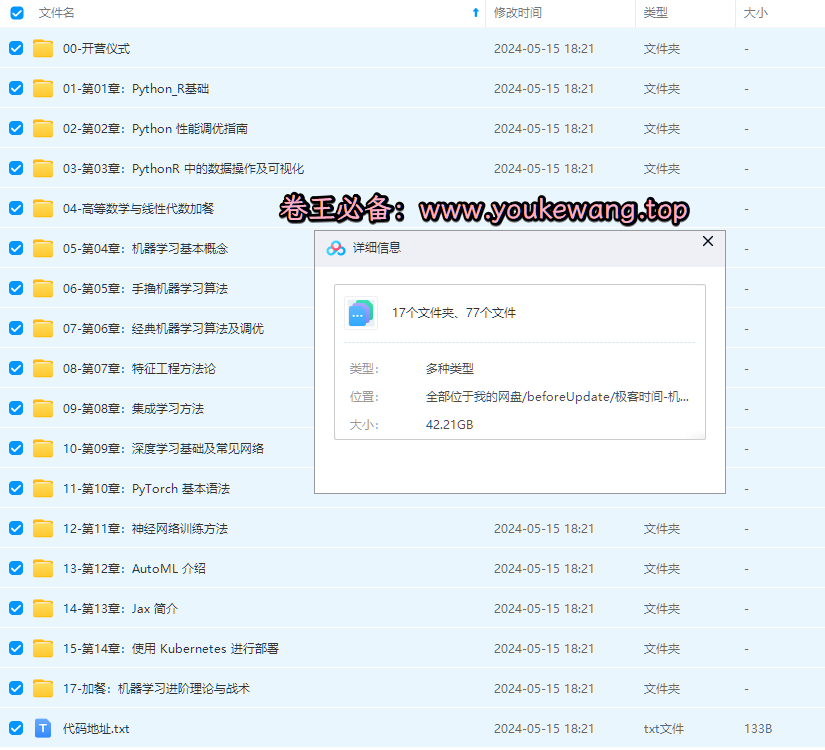Uncheck checkbox for 02-第02章 Python 性能调优指南
Viewport: 825px width, 750px height.
16,128
